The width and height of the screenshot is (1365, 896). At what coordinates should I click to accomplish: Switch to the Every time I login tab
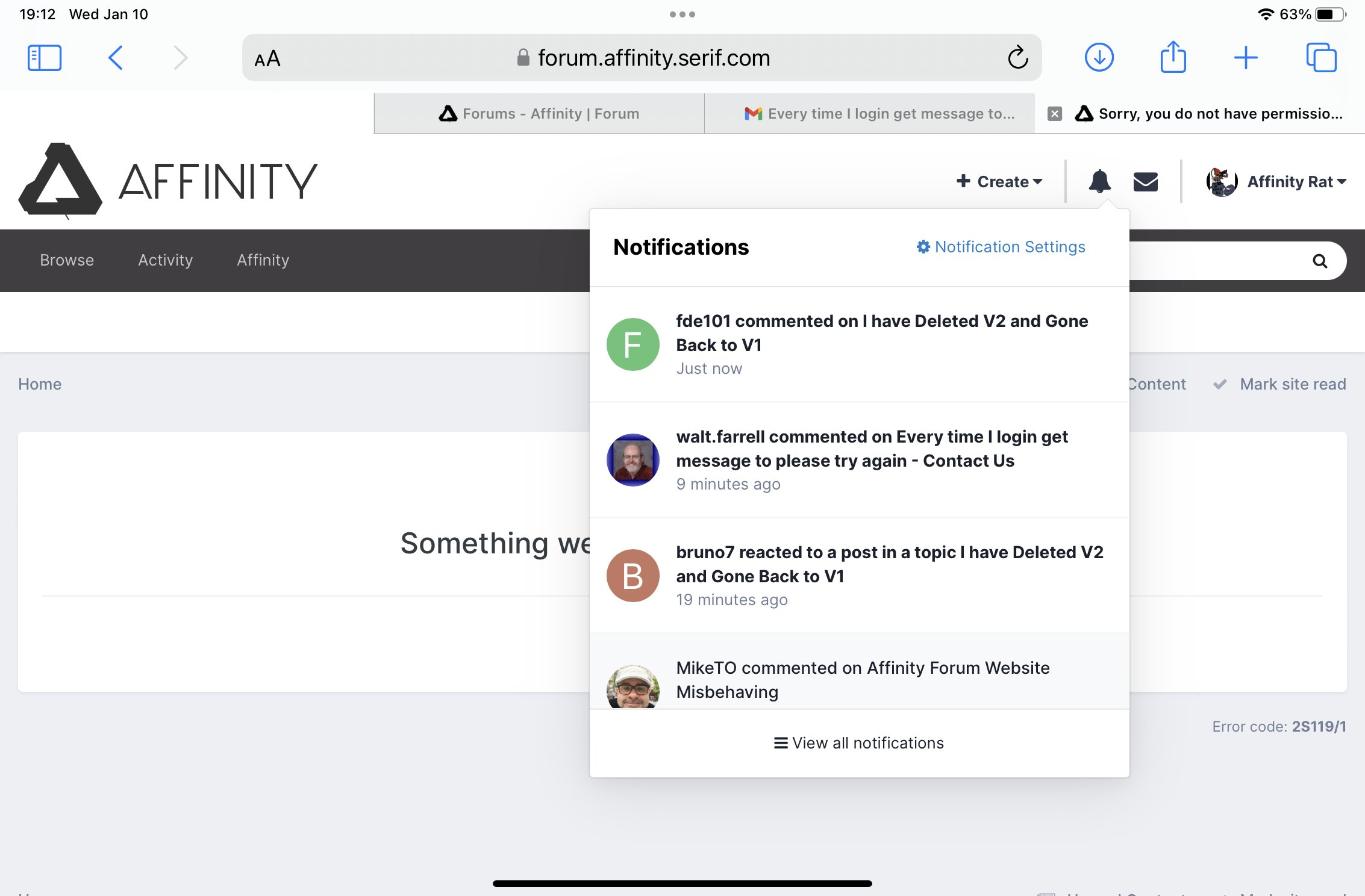(x=870, y=114)
